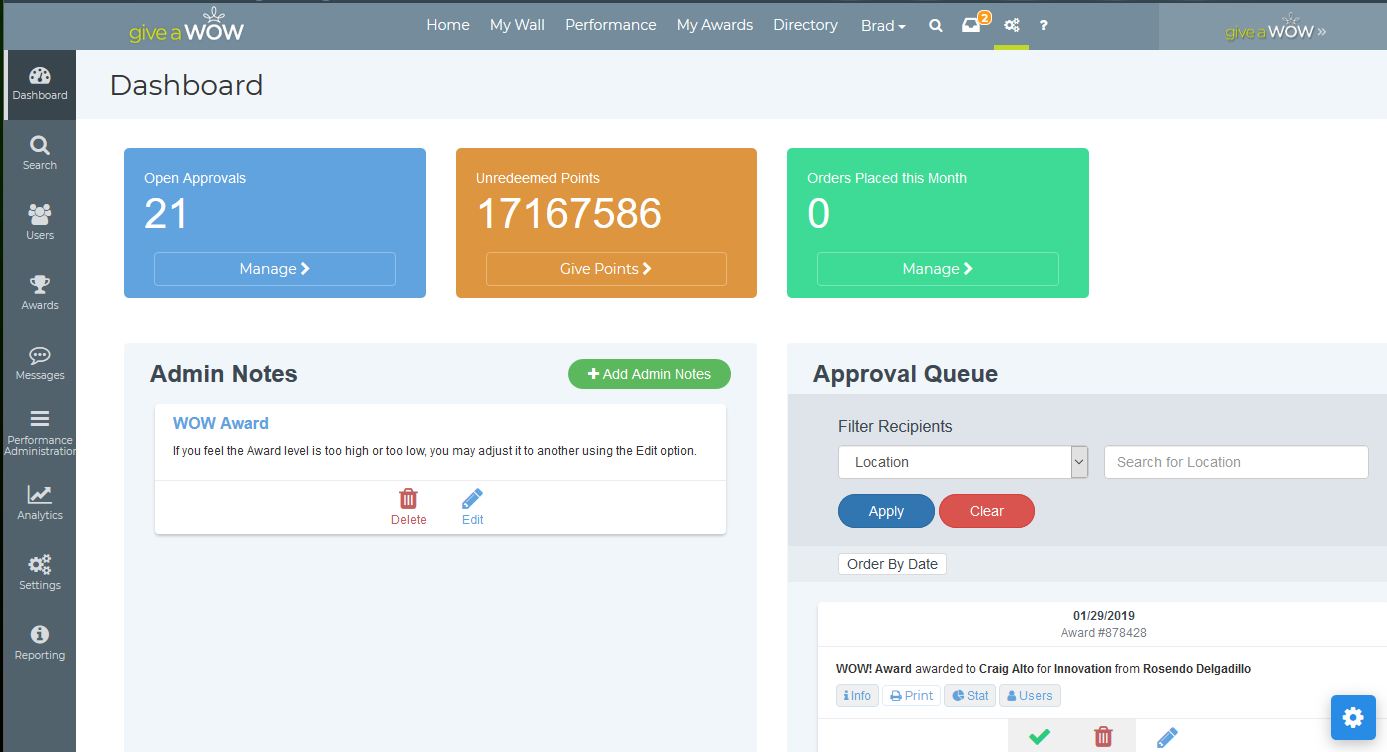The image size is (1387, 752).
Task: Click the WOW Award note title
Action: 221,424
